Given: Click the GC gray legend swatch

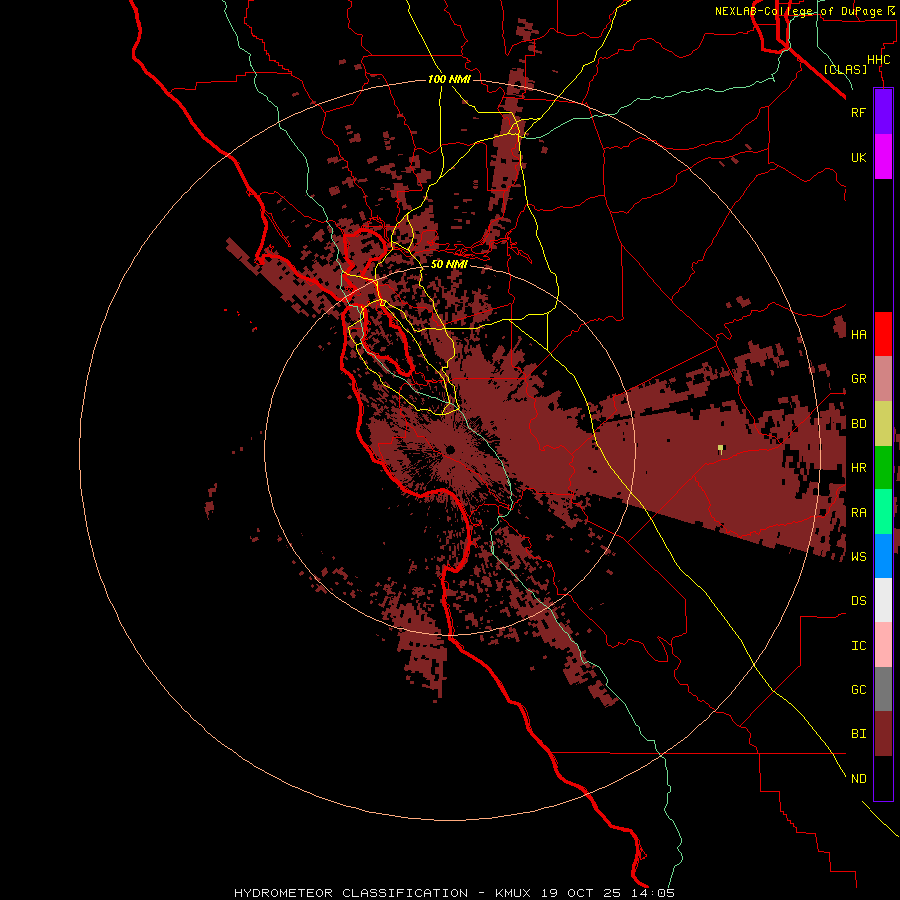Looking at the screenshot, I should coord(883,689).
